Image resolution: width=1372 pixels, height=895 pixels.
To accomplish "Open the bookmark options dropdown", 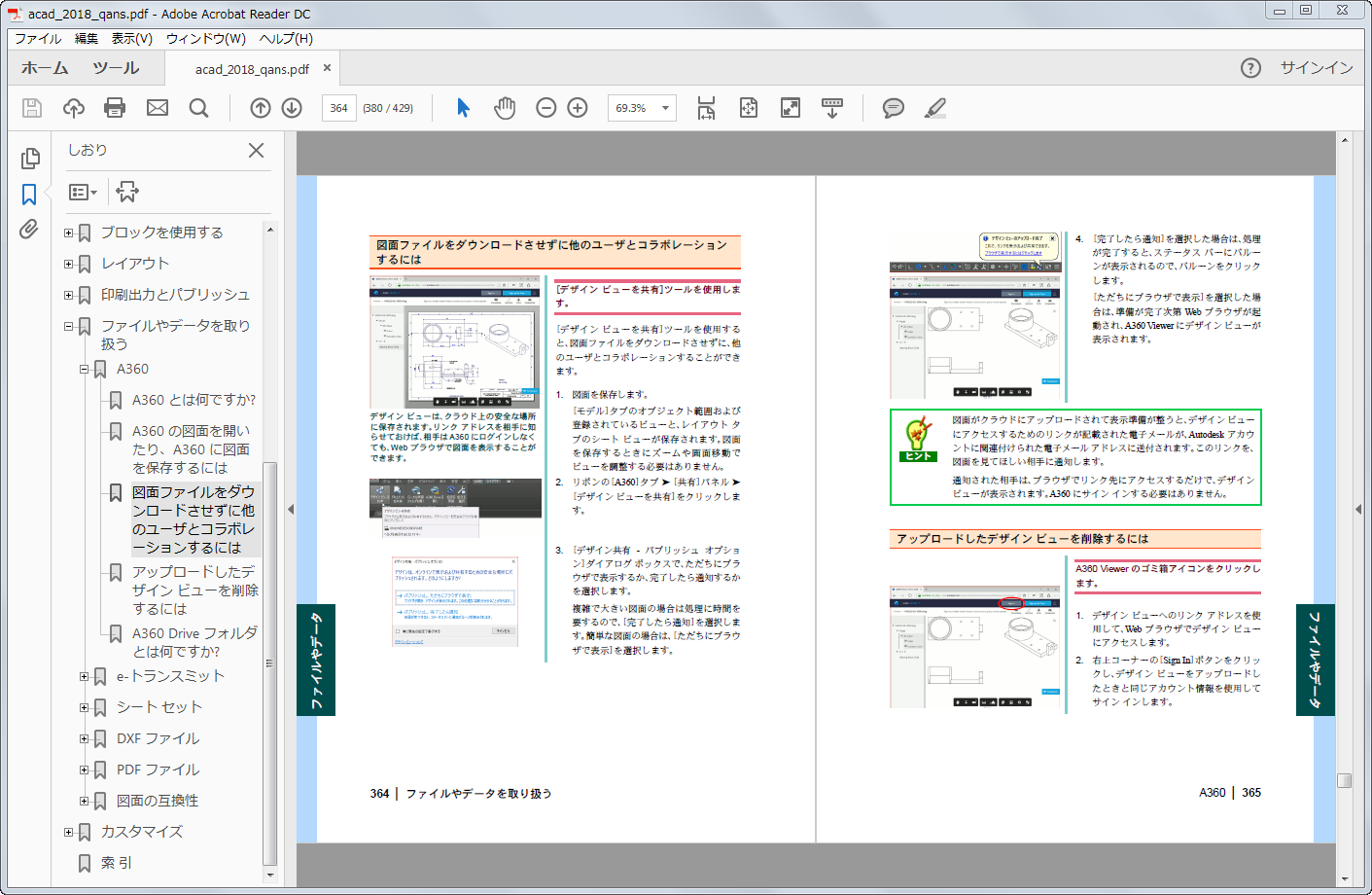I will click(x=83, y=193).
